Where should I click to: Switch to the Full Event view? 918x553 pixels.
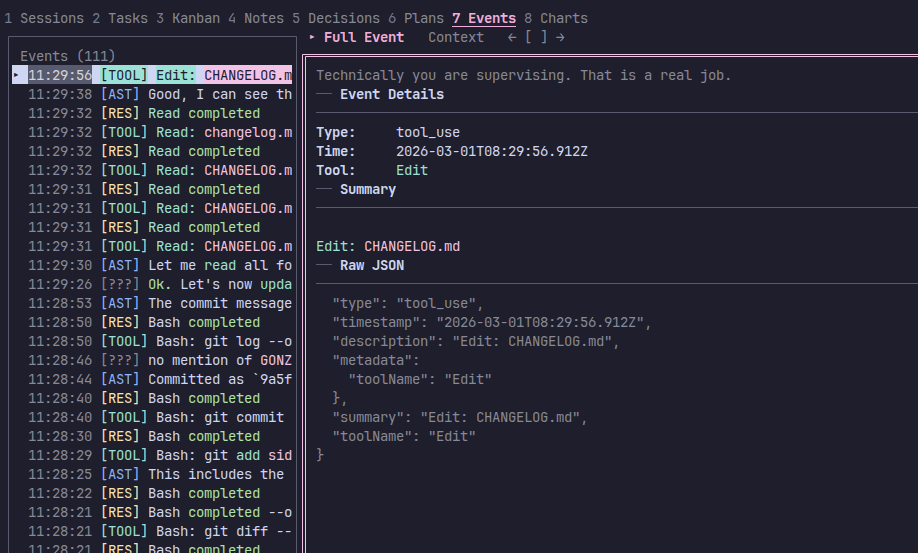[x=364, y=37]
